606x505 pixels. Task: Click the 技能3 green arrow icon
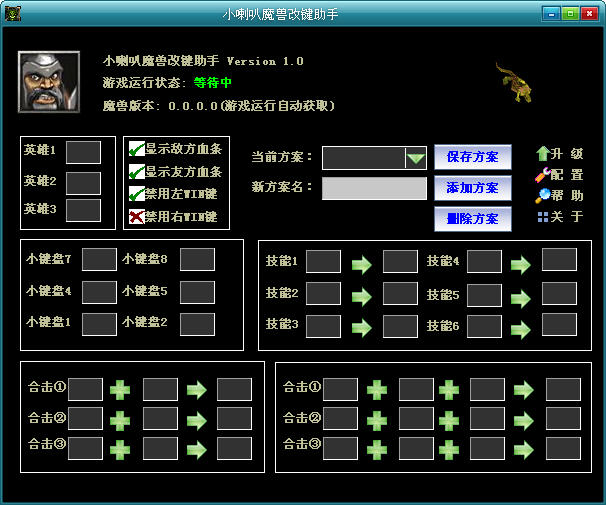[x=362, y=328]
